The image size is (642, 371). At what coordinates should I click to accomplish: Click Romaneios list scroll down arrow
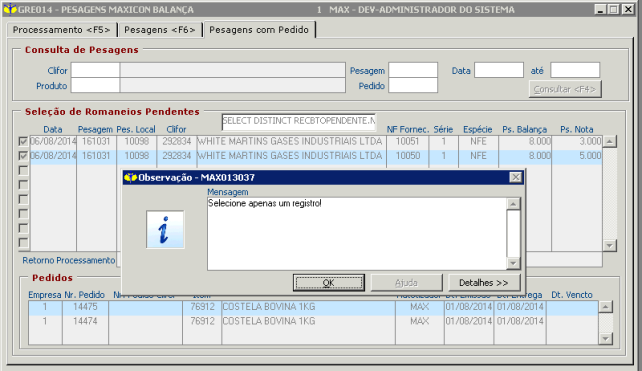pyautogui.click(x=610, y=246)
